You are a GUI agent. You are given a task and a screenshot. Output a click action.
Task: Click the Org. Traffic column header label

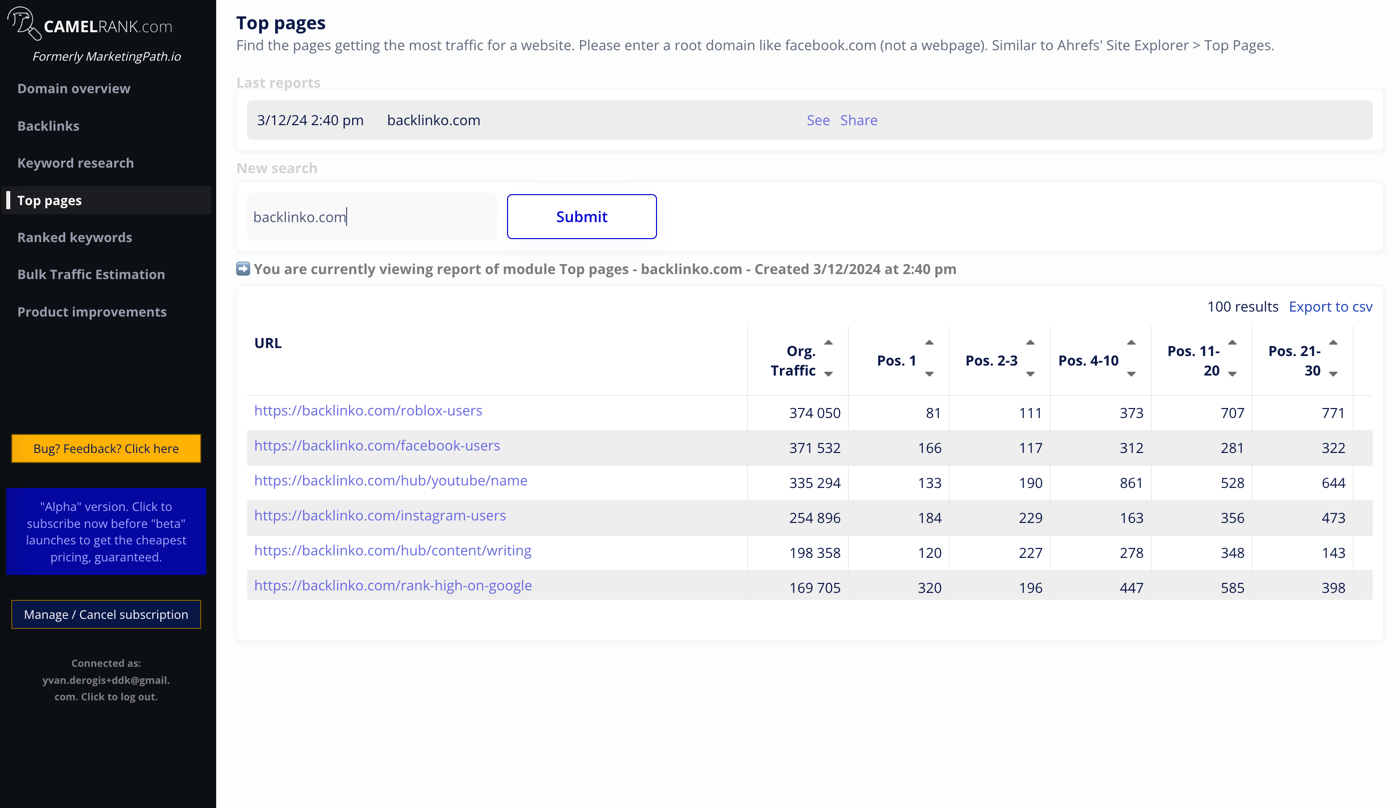(794, 361)
